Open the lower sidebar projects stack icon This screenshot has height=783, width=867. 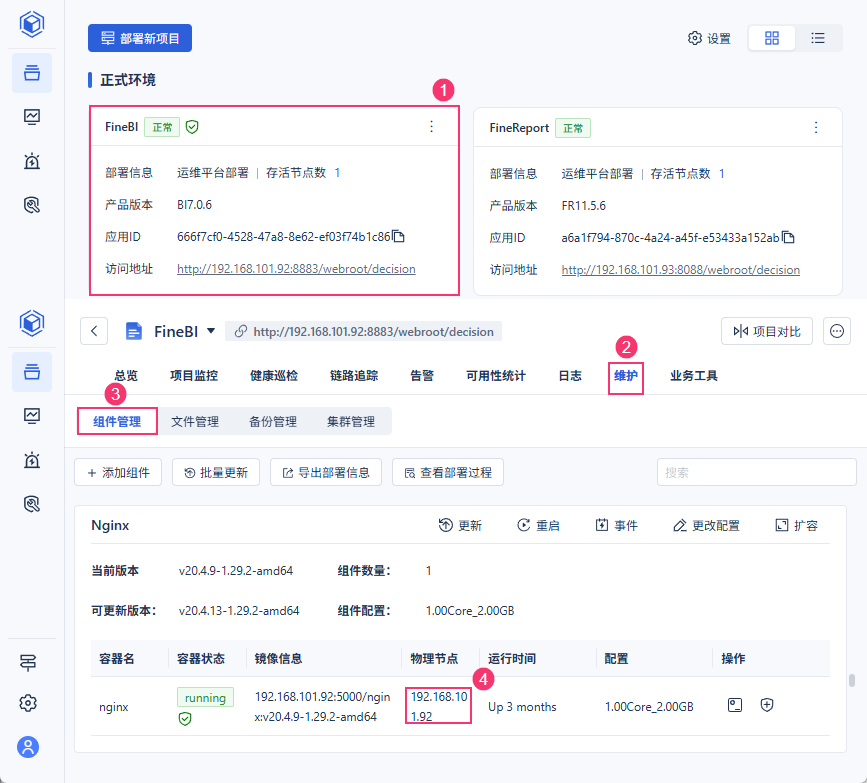32,372
